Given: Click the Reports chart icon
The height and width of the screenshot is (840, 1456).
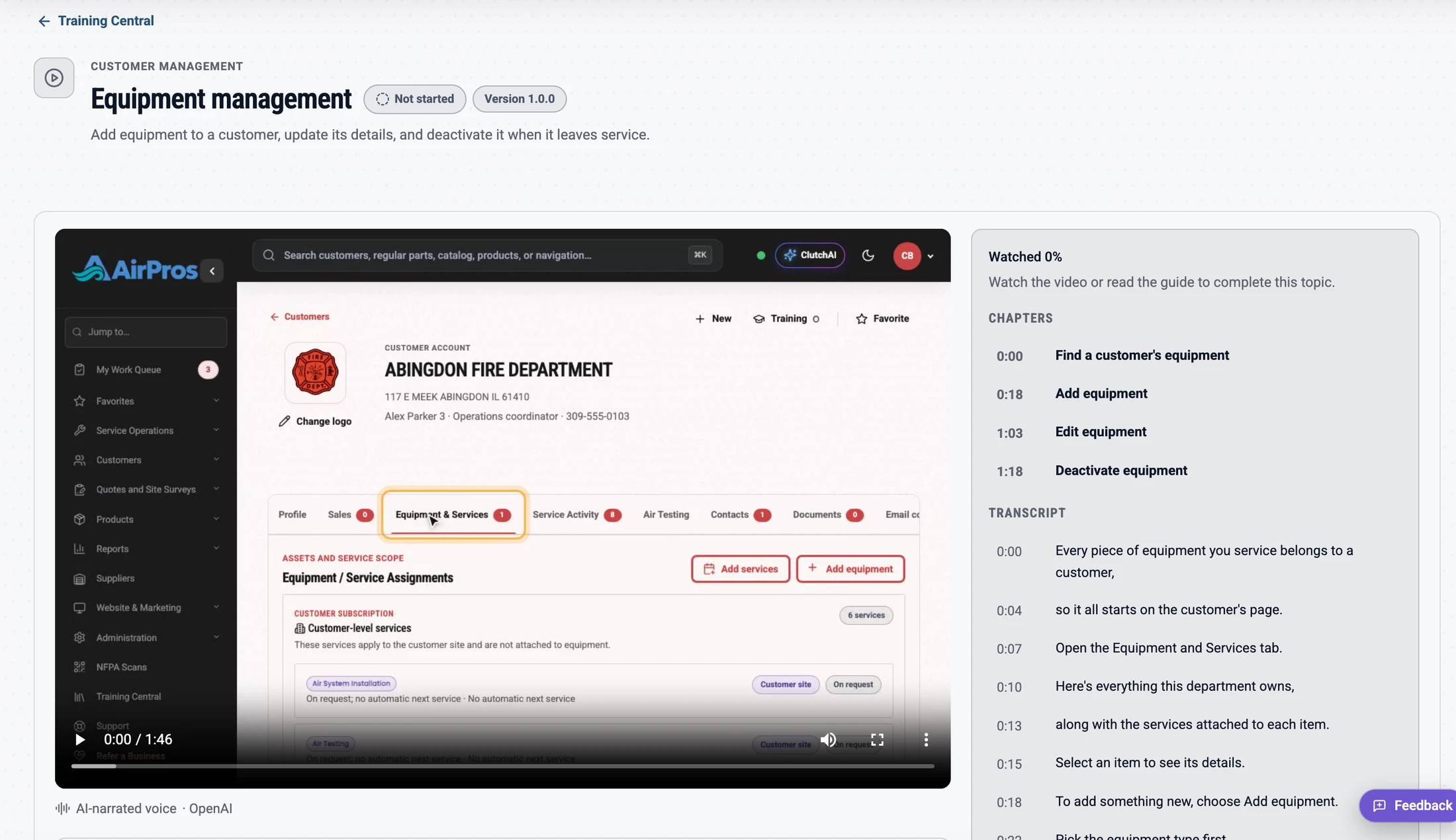Looking at the screenshot, I should point(79,549).
